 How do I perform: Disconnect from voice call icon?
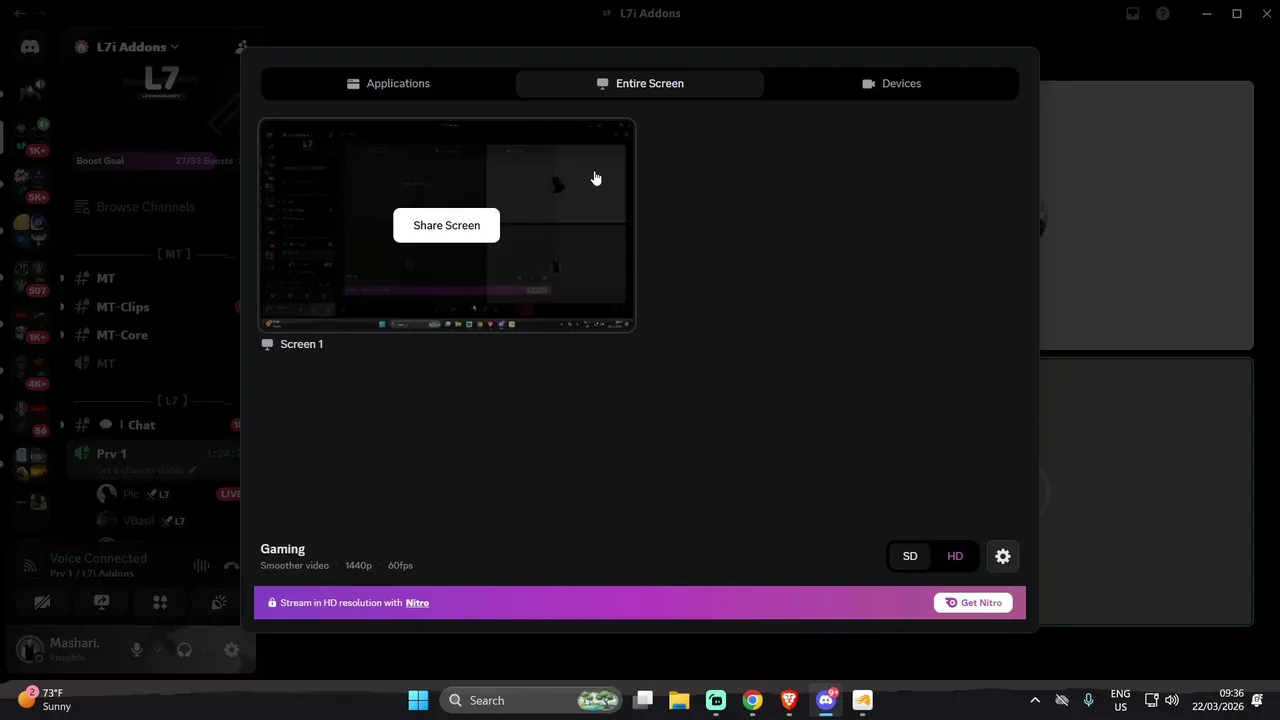(x=232, y=565)
